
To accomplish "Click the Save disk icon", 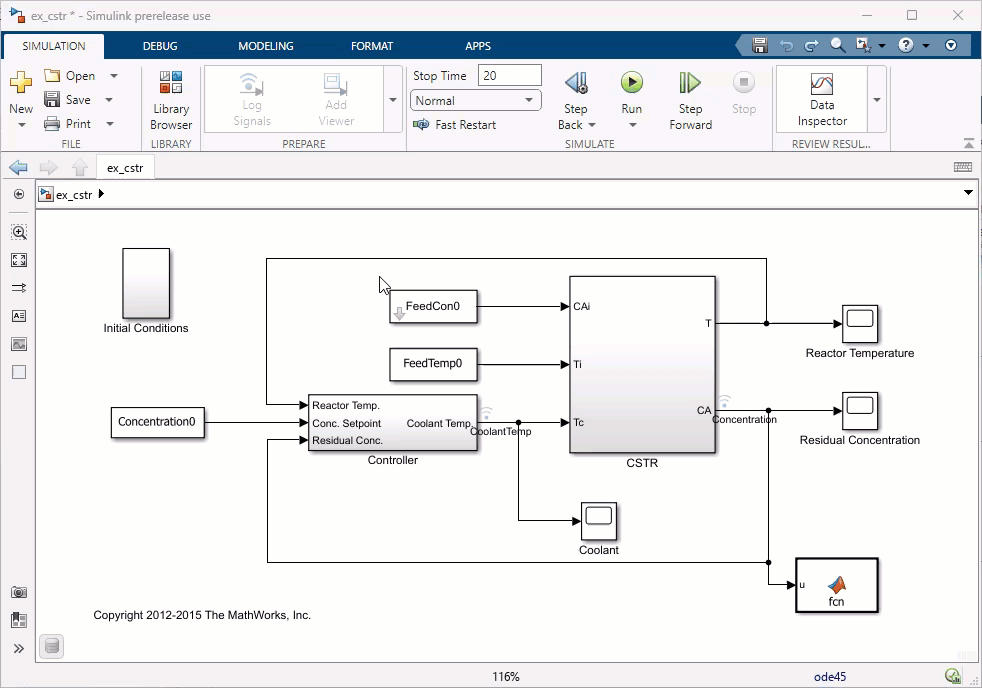I will coord(52,100).
